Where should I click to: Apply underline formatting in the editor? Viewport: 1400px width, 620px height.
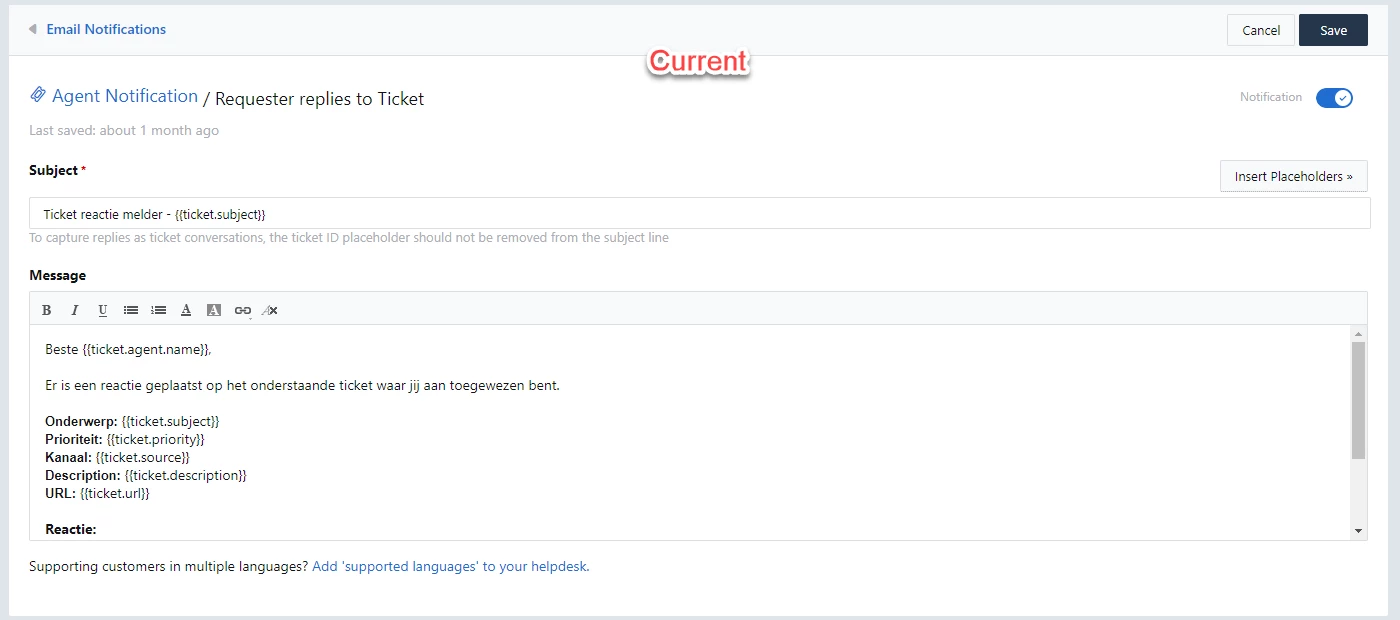click(x=102, y=310)
